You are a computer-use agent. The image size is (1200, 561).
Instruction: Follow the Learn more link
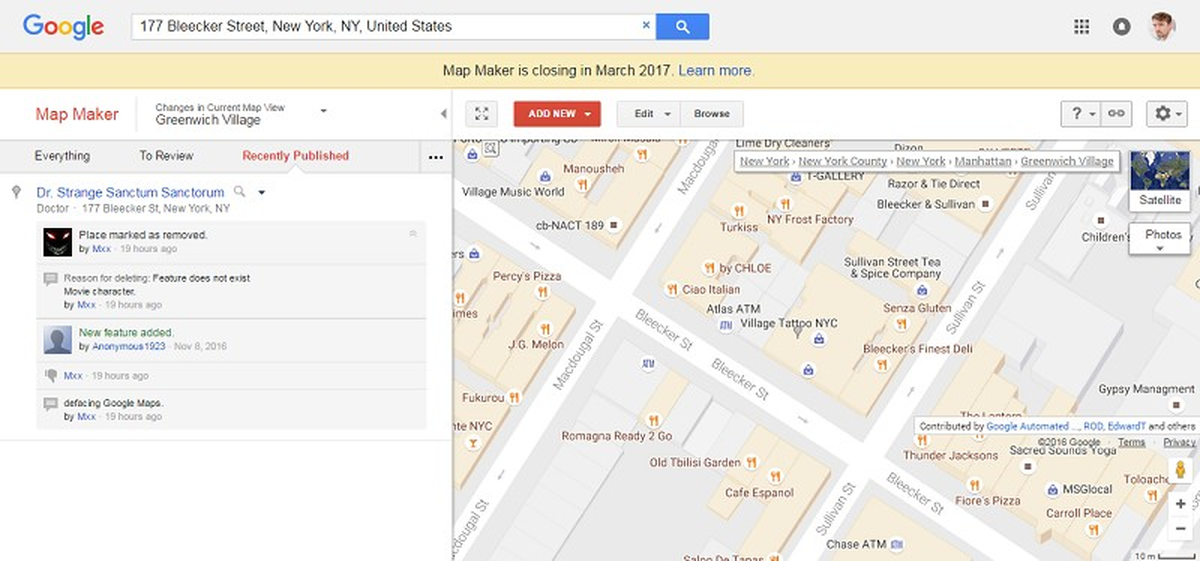(716, 71)
